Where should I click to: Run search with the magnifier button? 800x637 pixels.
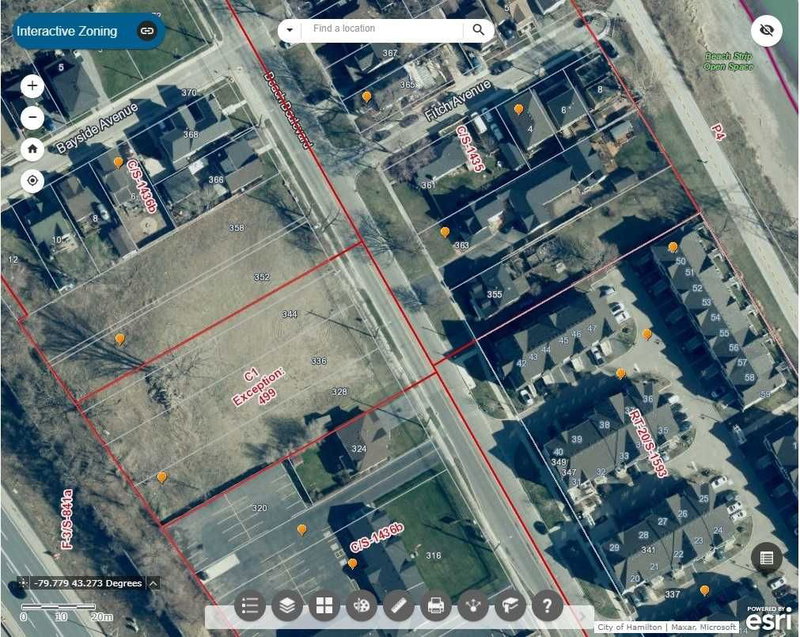pos(480,30)
